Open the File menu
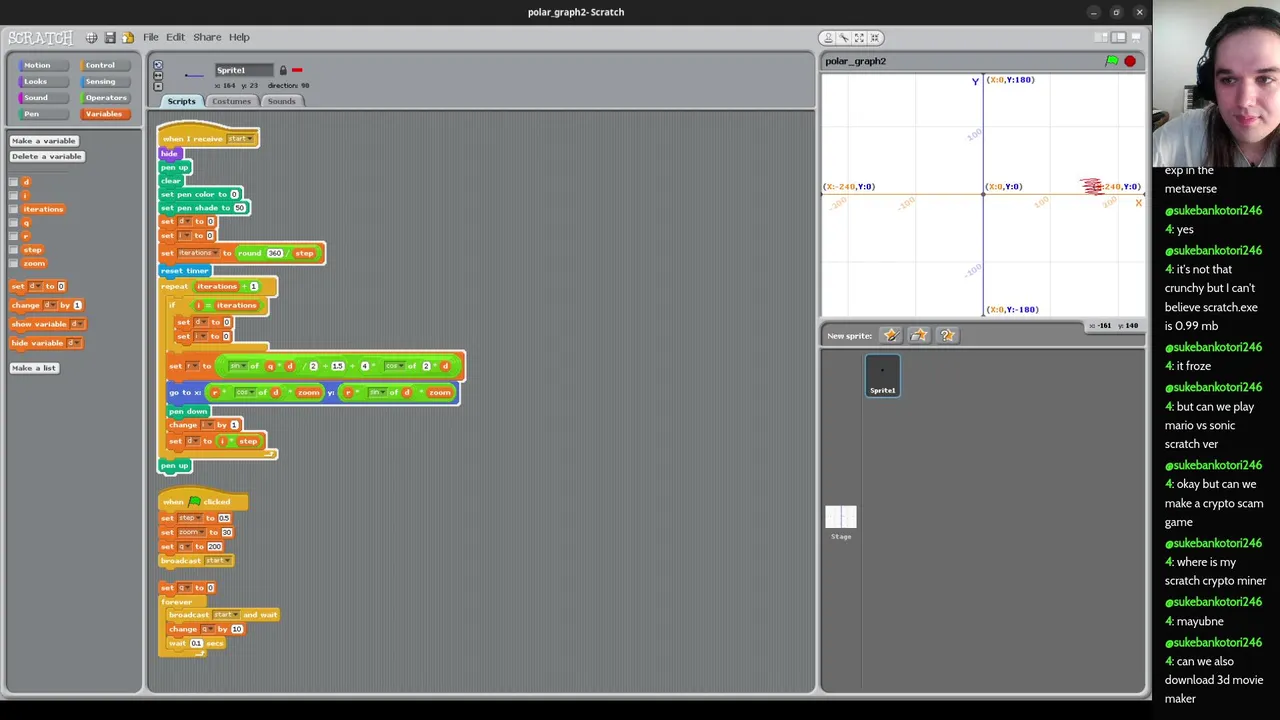Image resolution: width=1280 pixels, height=720 pixels. pos(151,37)
